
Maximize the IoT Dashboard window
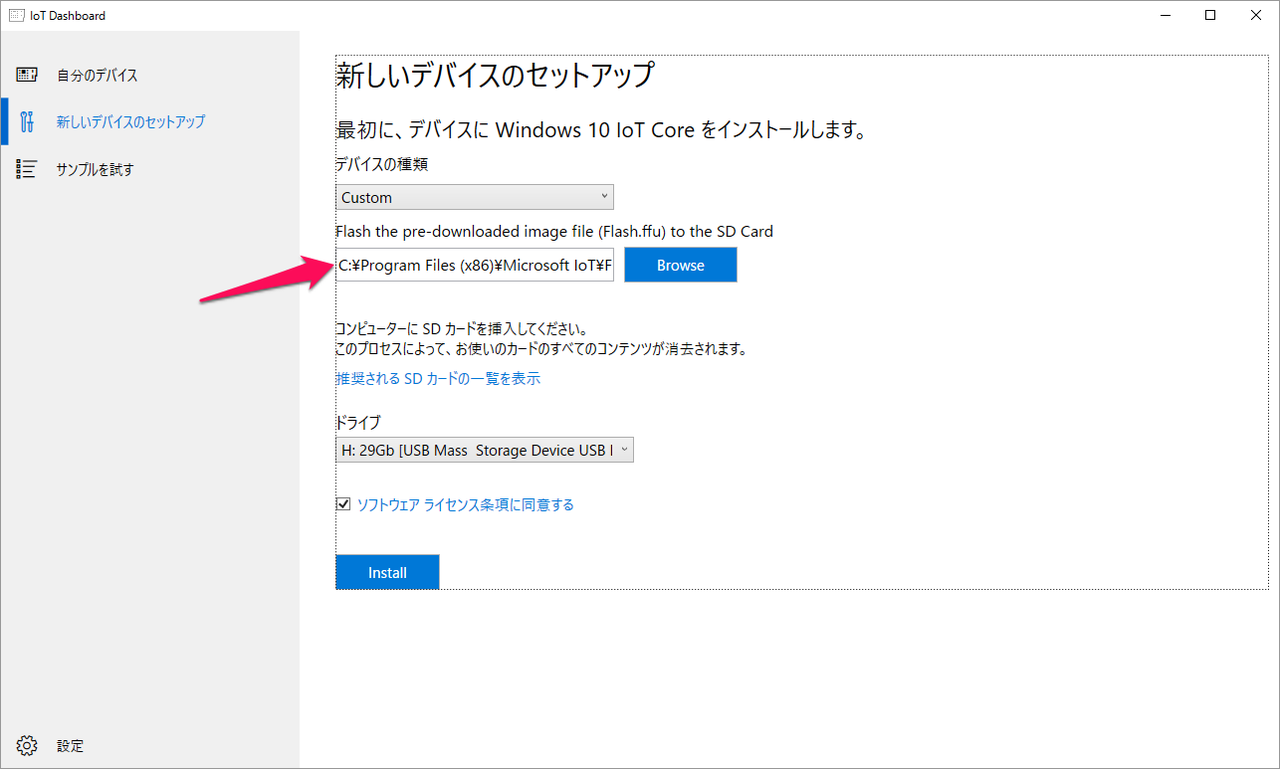[1210, 15]
